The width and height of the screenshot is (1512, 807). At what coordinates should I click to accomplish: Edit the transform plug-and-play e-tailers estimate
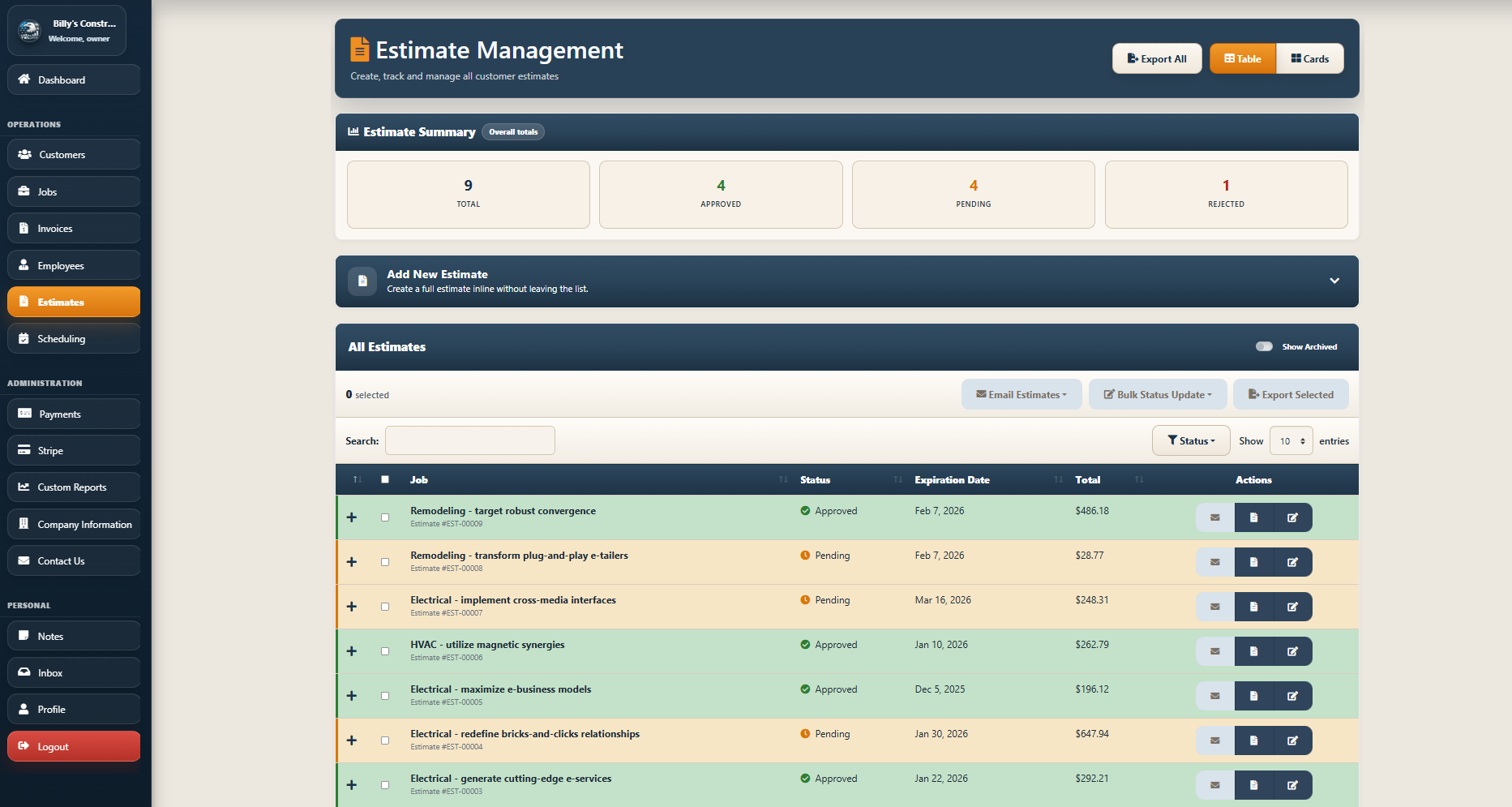click(x=1292, y=562)
